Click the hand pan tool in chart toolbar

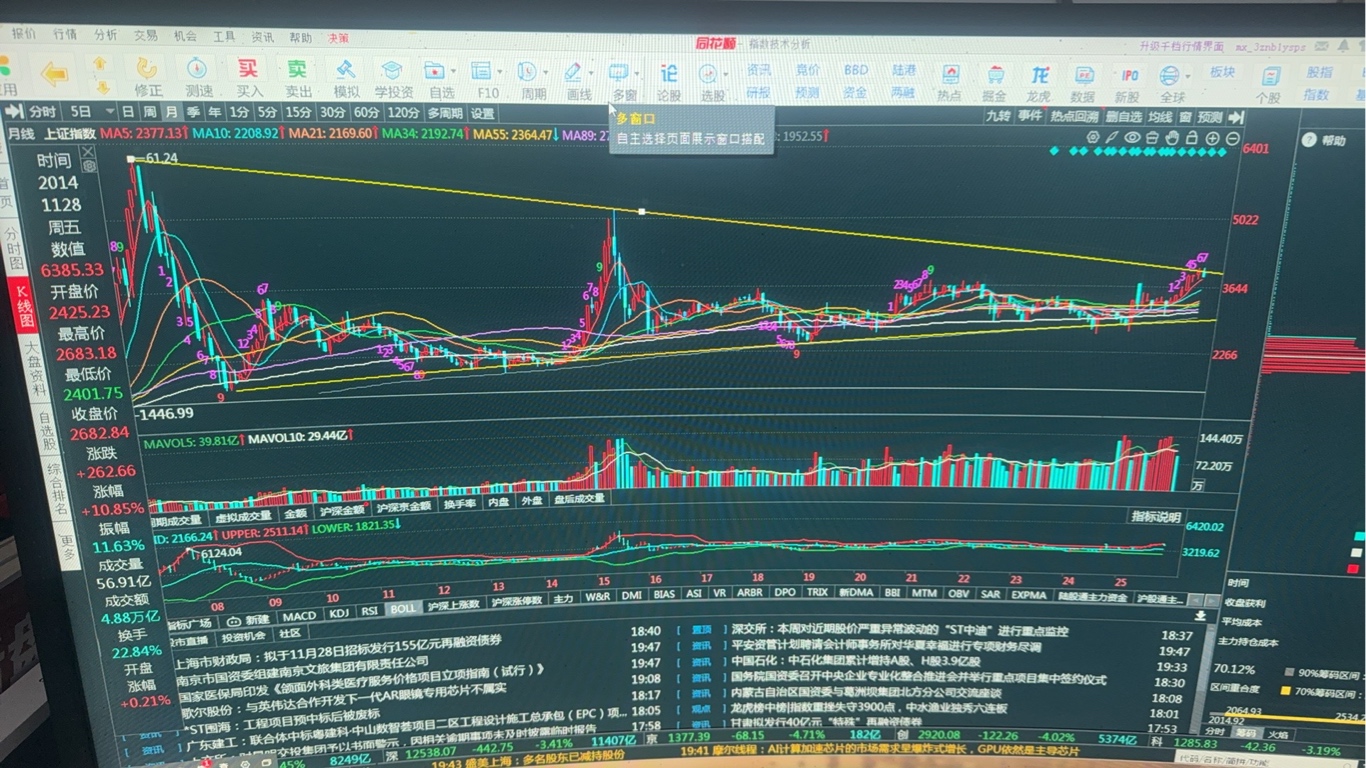click(x=1172, y=138)
